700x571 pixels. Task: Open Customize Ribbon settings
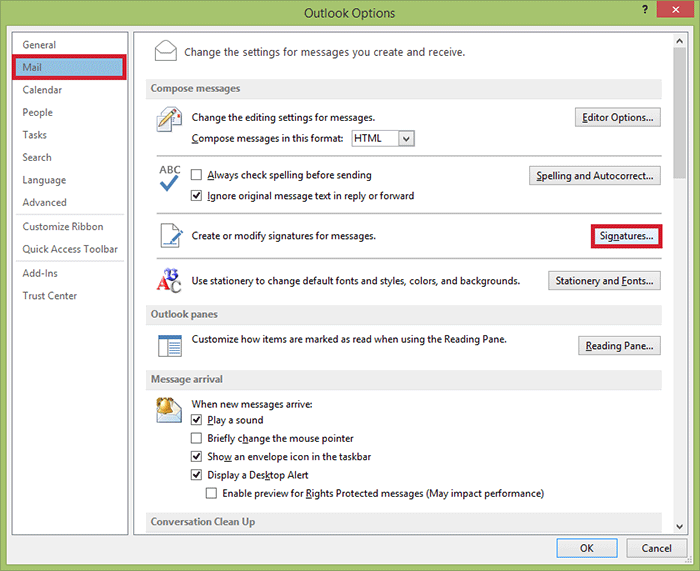click(x=70, y=226)
